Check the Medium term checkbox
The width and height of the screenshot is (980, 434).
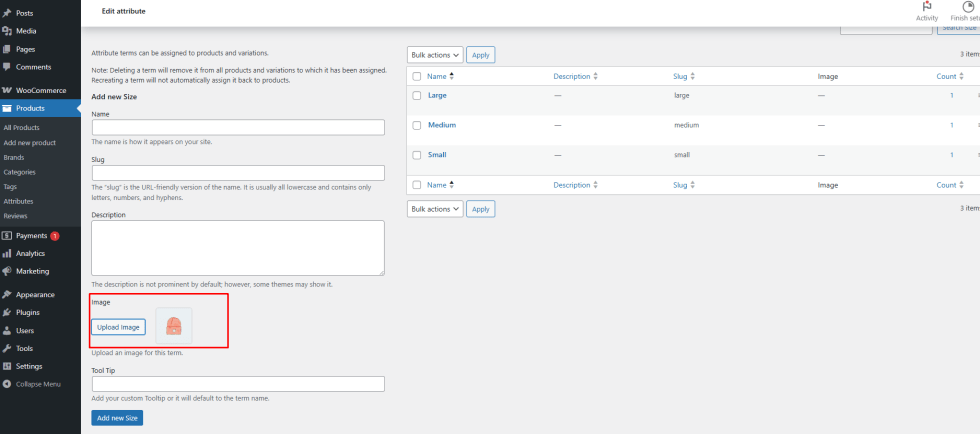coord(417,125)
